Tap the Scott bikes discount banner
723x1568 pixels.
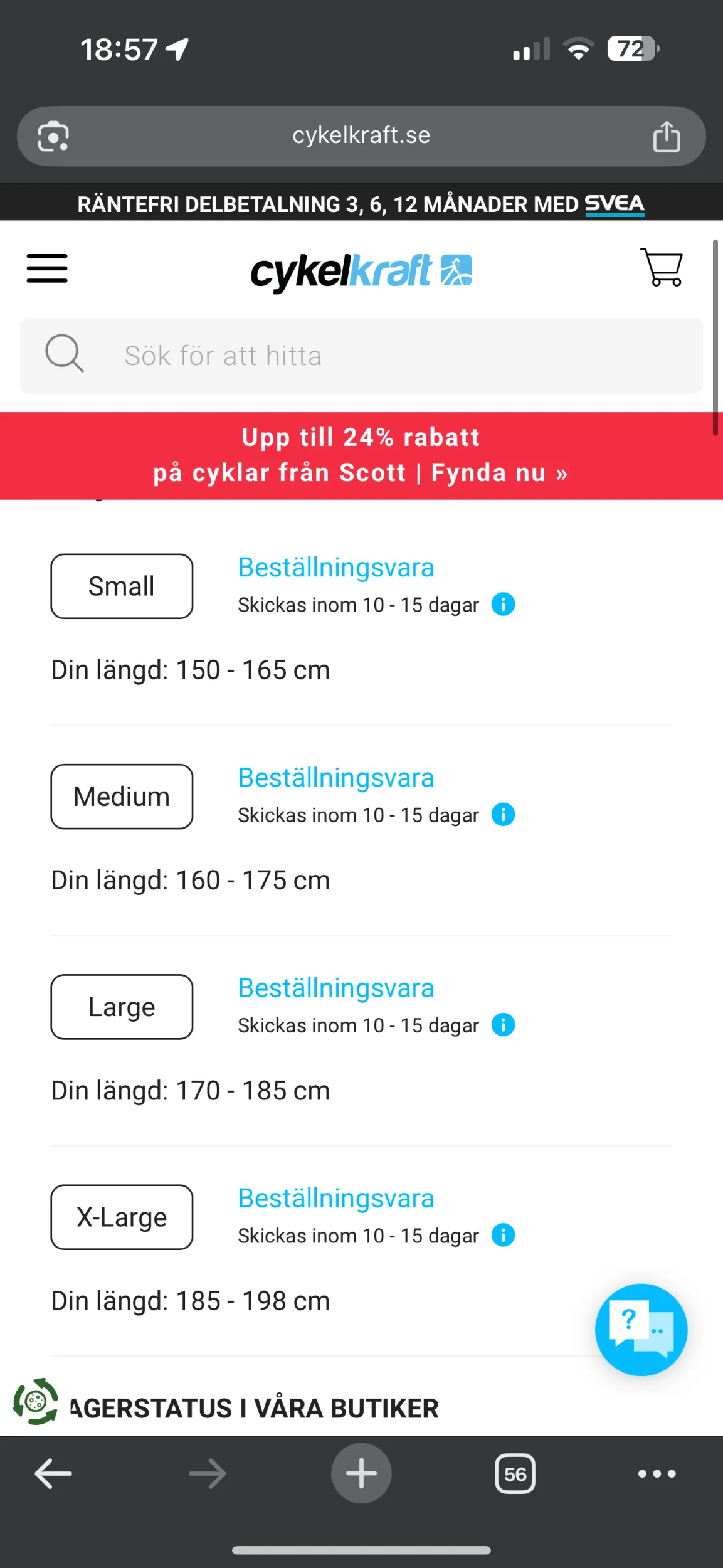[x=361, y=455]
